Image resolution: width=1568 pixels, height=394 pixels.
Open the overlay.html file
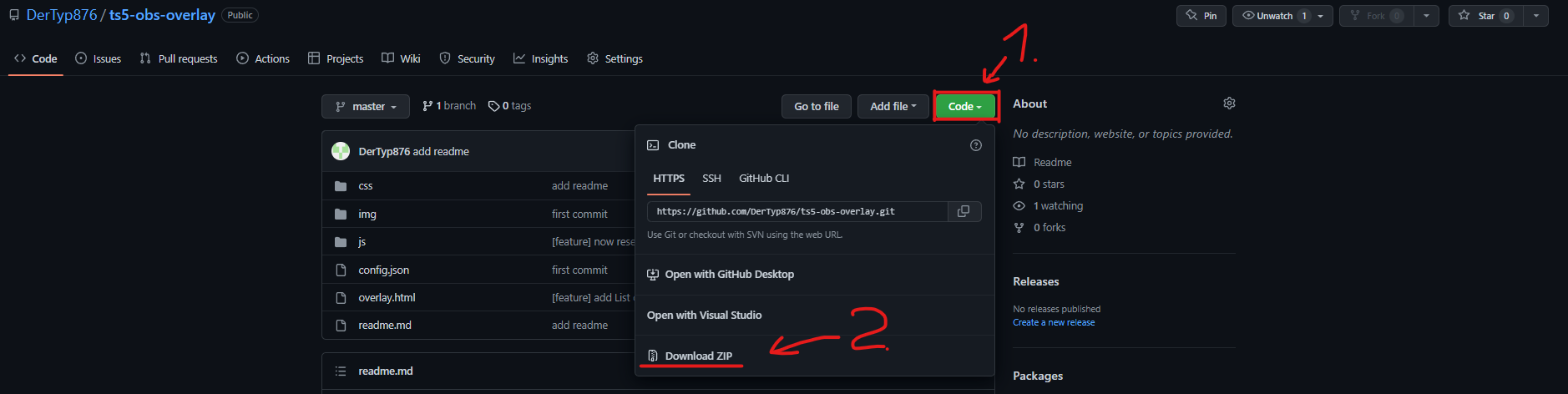387,298
